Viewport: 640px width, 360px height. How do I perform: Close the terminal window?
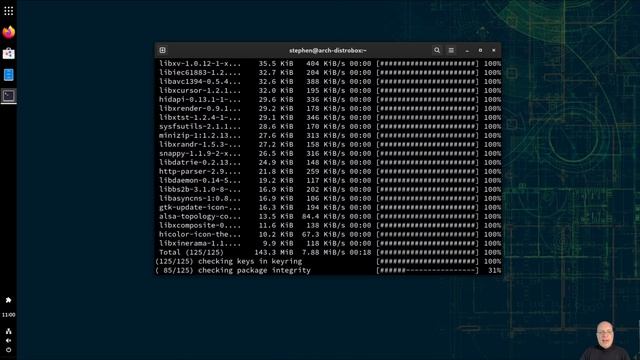pyautogui.click(x=493, y=50)
